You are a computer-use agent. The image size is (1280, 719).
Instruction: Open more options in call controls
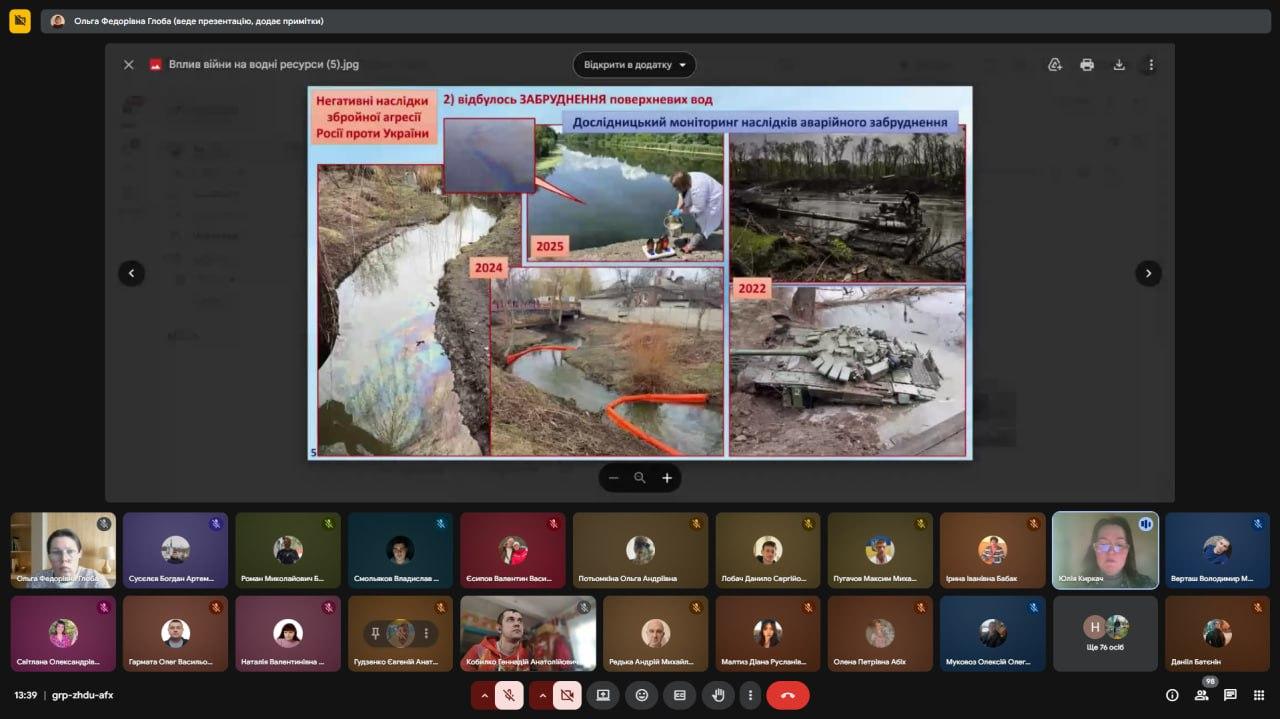click(x=750, y=695)
